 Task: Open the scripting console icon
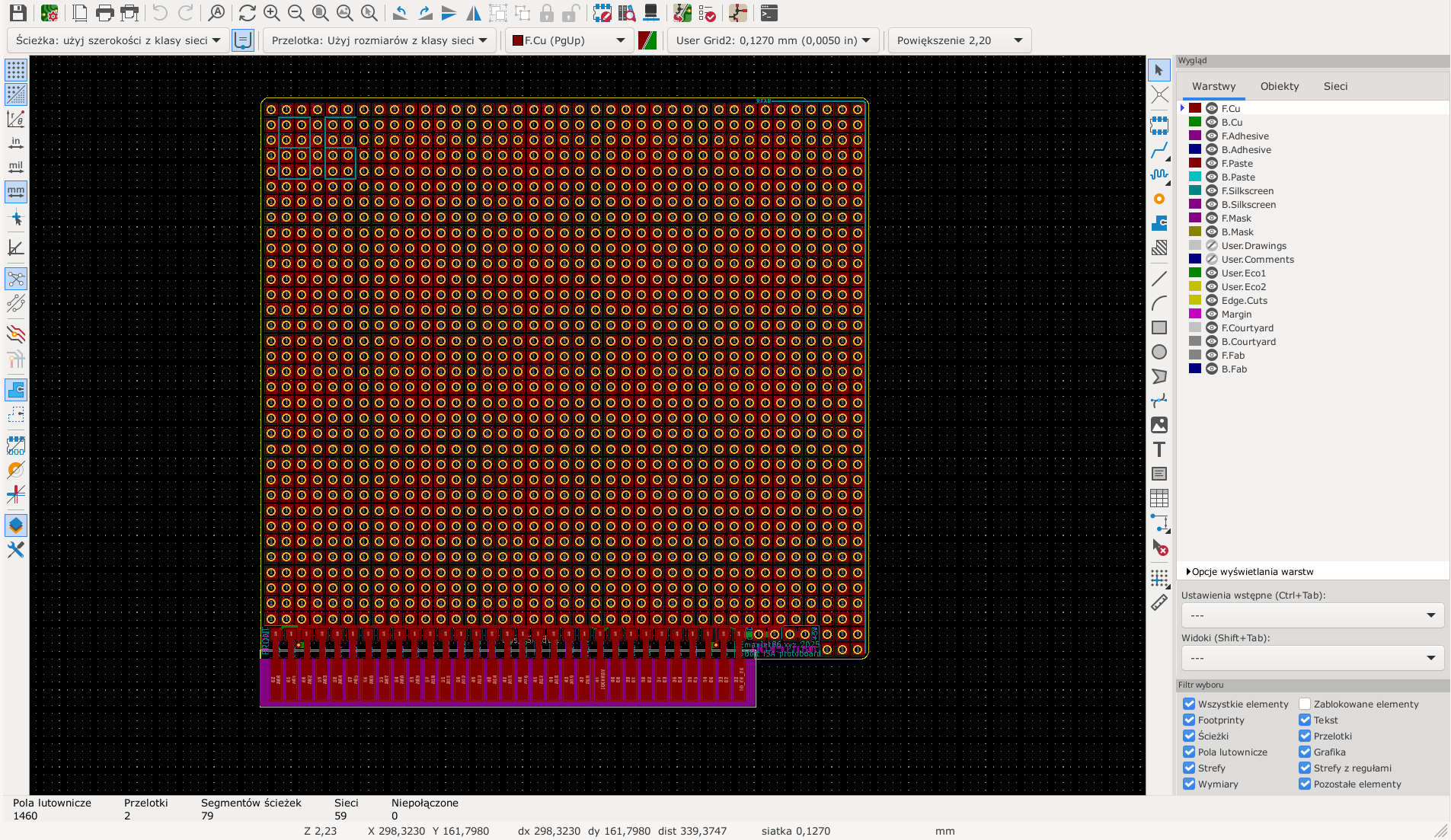[x=769, y=13]
